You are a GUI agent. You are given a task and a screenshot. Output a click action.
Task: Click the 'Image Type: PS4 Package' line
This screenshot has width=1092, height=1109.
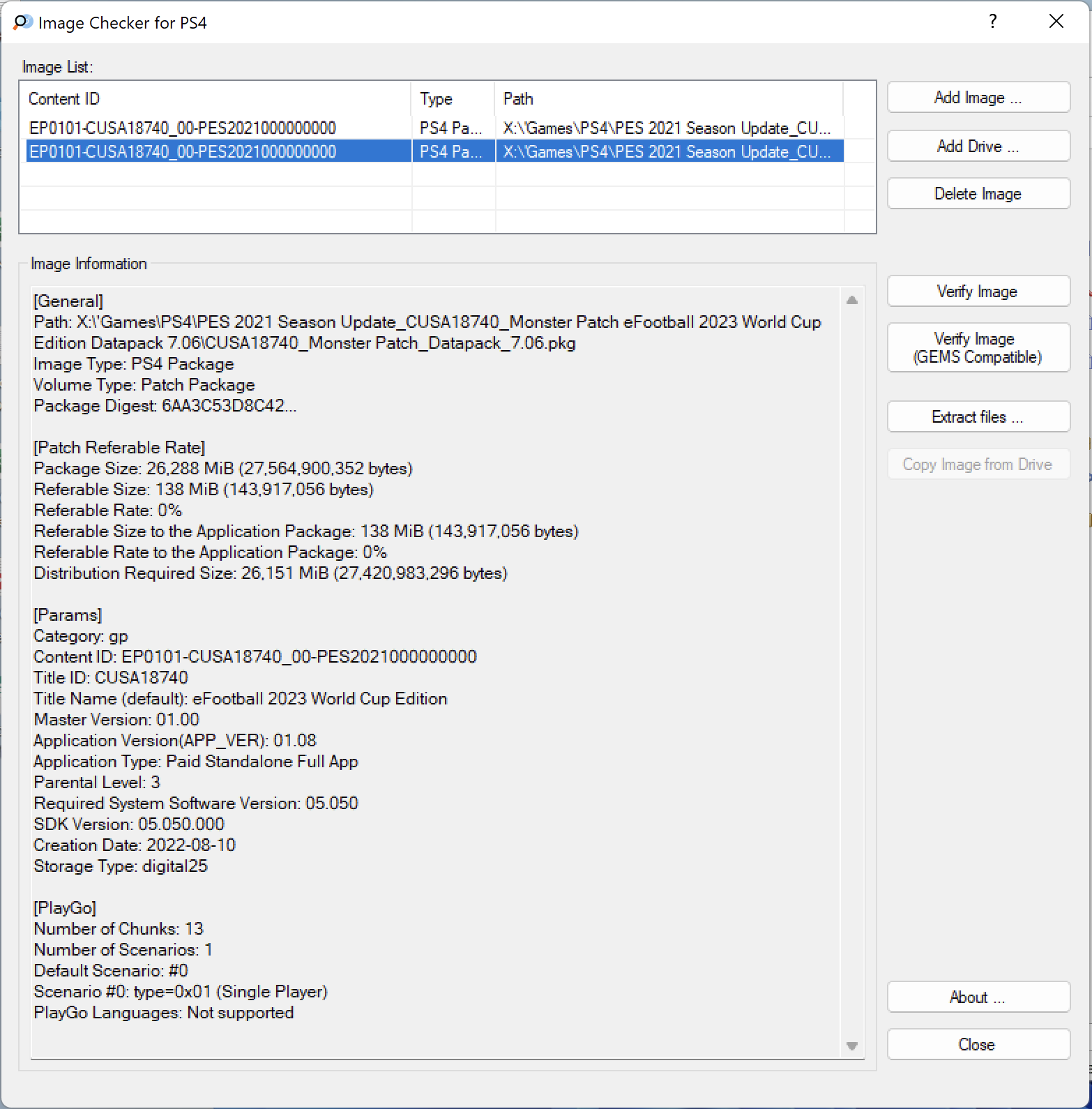pyautogui.click(x=133, y=364)
